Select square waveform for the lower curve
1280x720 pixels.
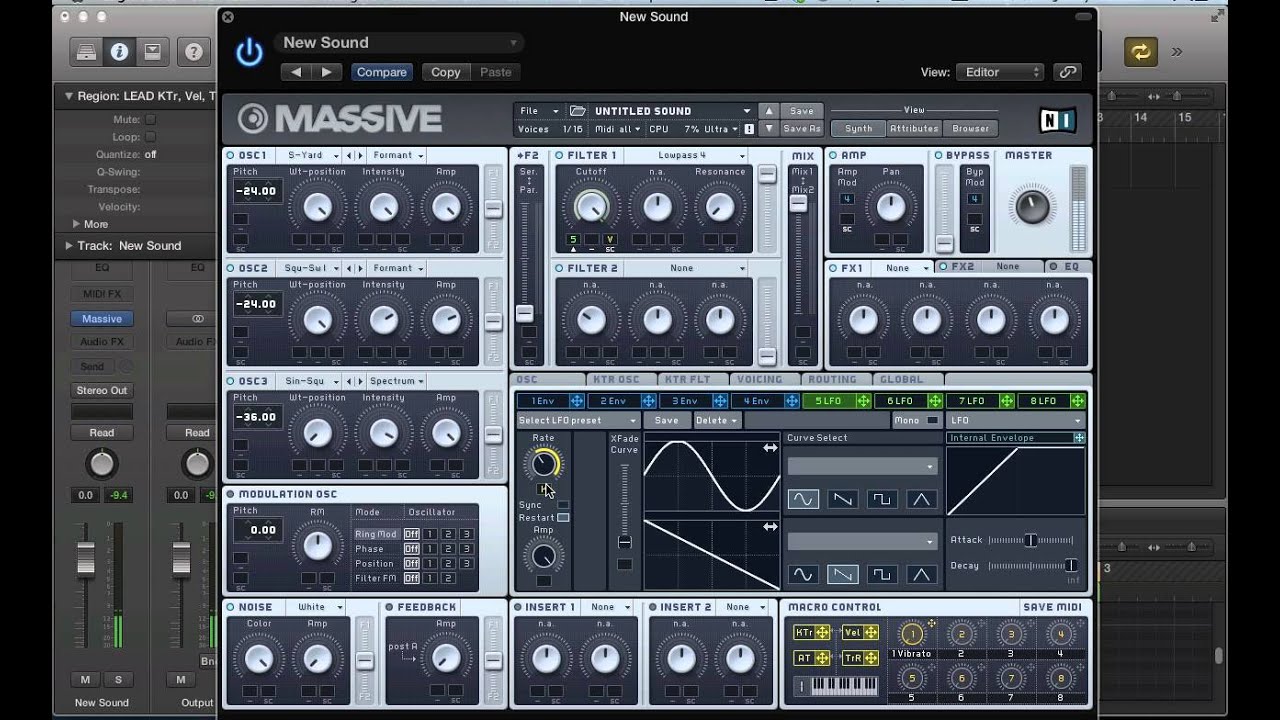tap(882, 574)
